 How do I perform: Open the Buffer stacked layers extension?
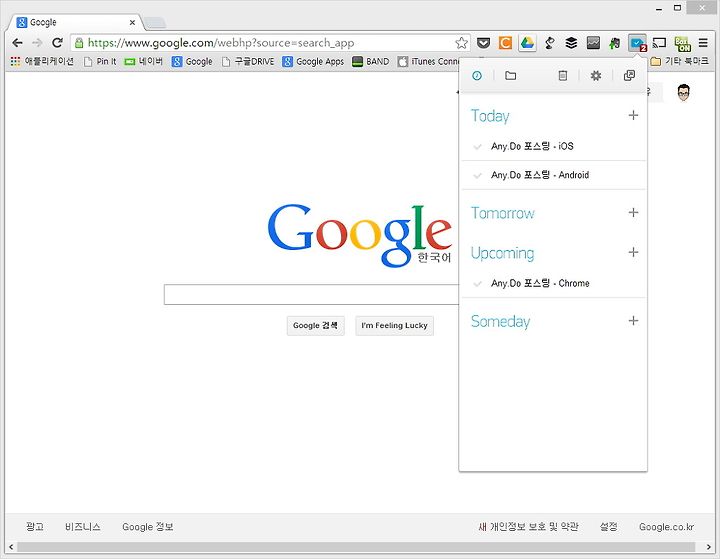point(571,43)
